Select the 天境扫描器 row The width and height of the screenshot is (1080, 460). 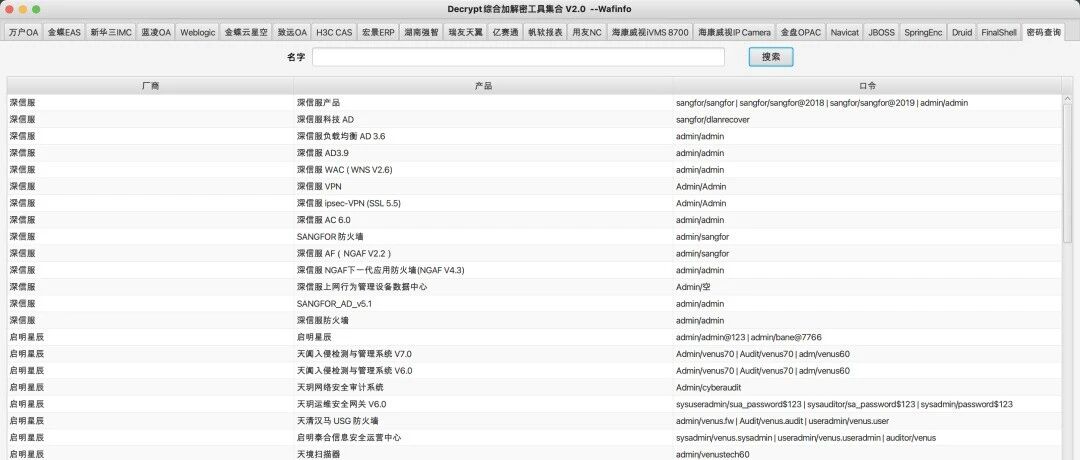pos(534,454)
